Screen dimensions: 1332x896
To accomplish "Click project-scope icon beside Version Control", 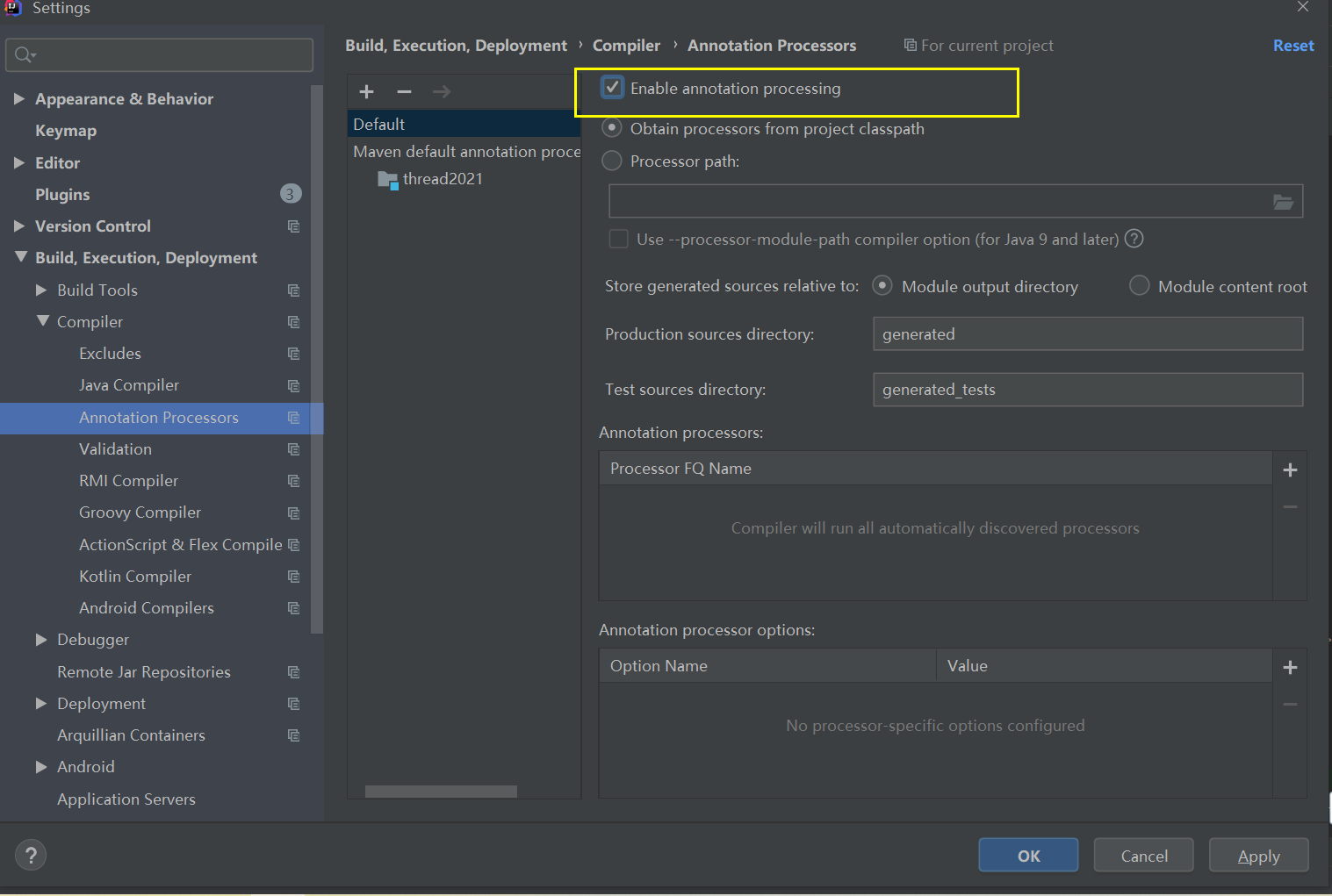I will [293, 226].
